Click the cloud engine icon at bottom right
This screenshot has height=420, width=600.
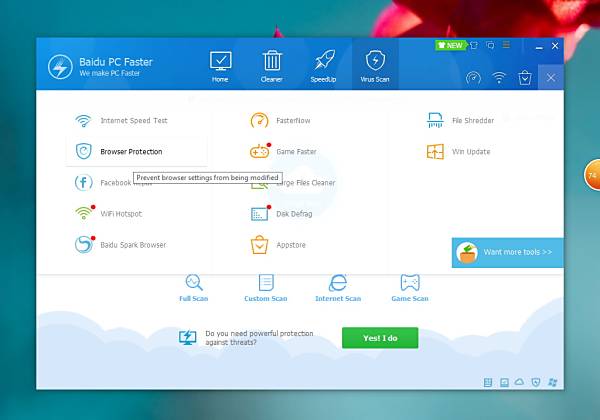point(519,382)
